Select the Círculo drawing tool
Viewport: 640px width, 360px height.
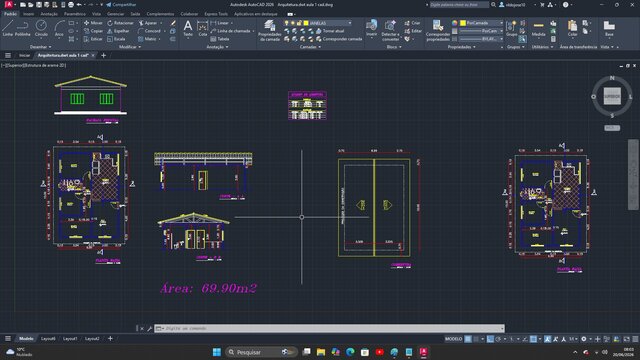[41, 28]
